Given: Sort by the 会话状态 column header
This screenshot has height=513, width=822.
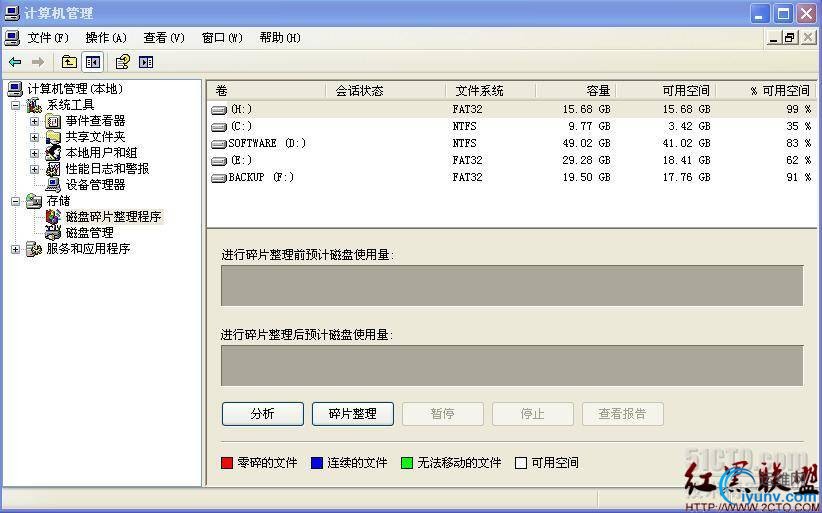Looking at the screenshot, I should coord(387,91).
